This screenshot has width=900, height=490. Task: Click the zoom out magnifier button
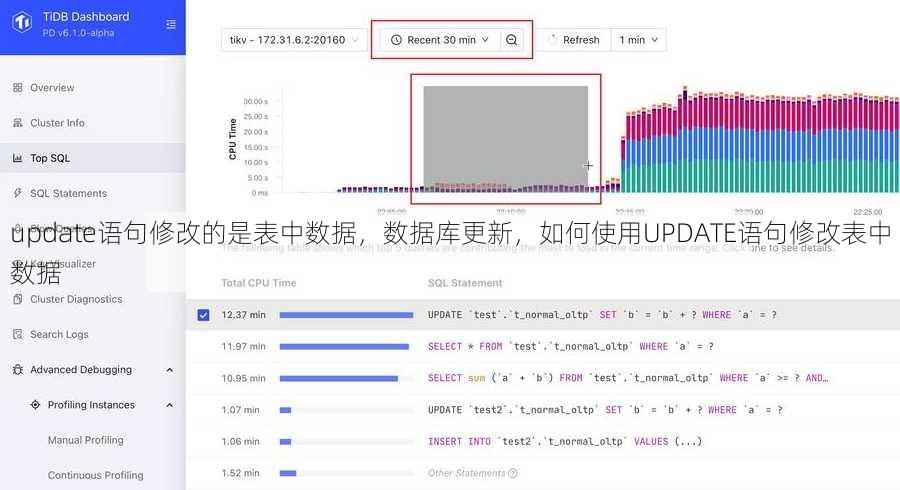coord(511,40)
